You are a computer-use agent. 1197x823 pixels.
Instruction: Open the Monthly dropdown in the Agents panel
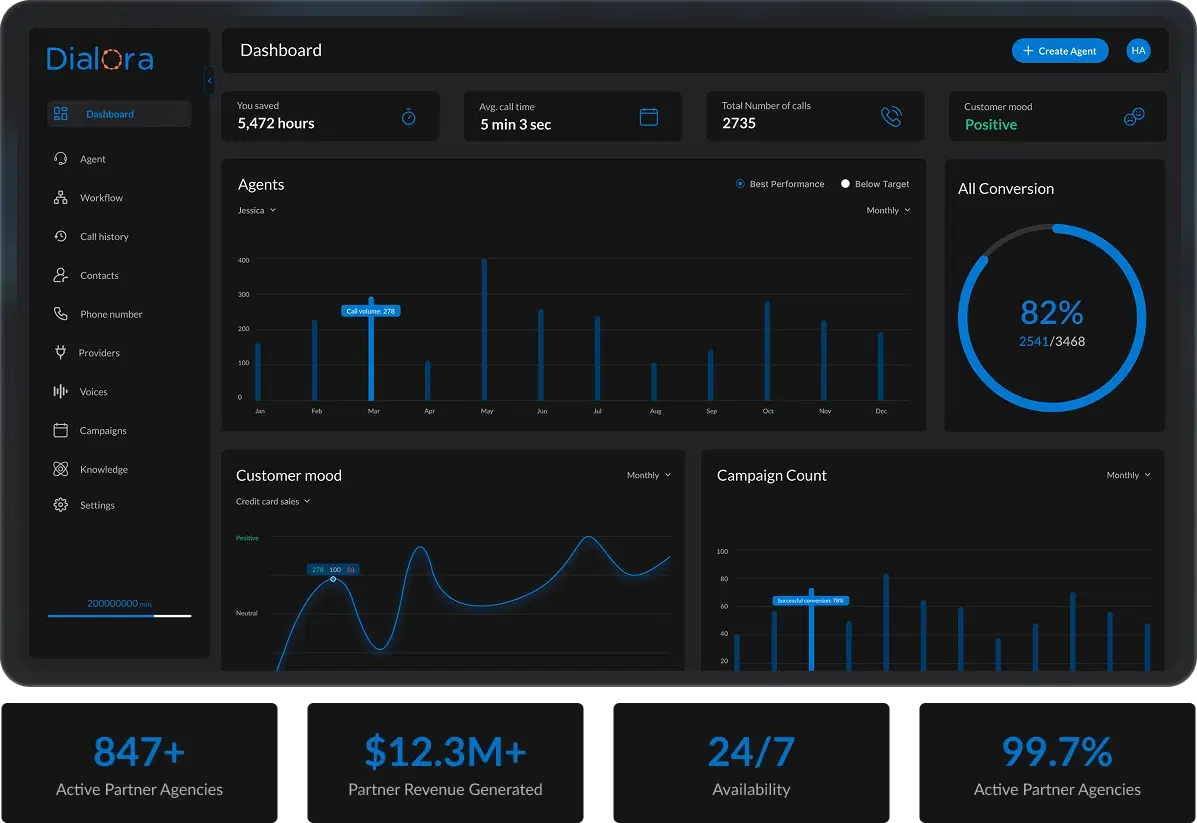click(888, 210)
